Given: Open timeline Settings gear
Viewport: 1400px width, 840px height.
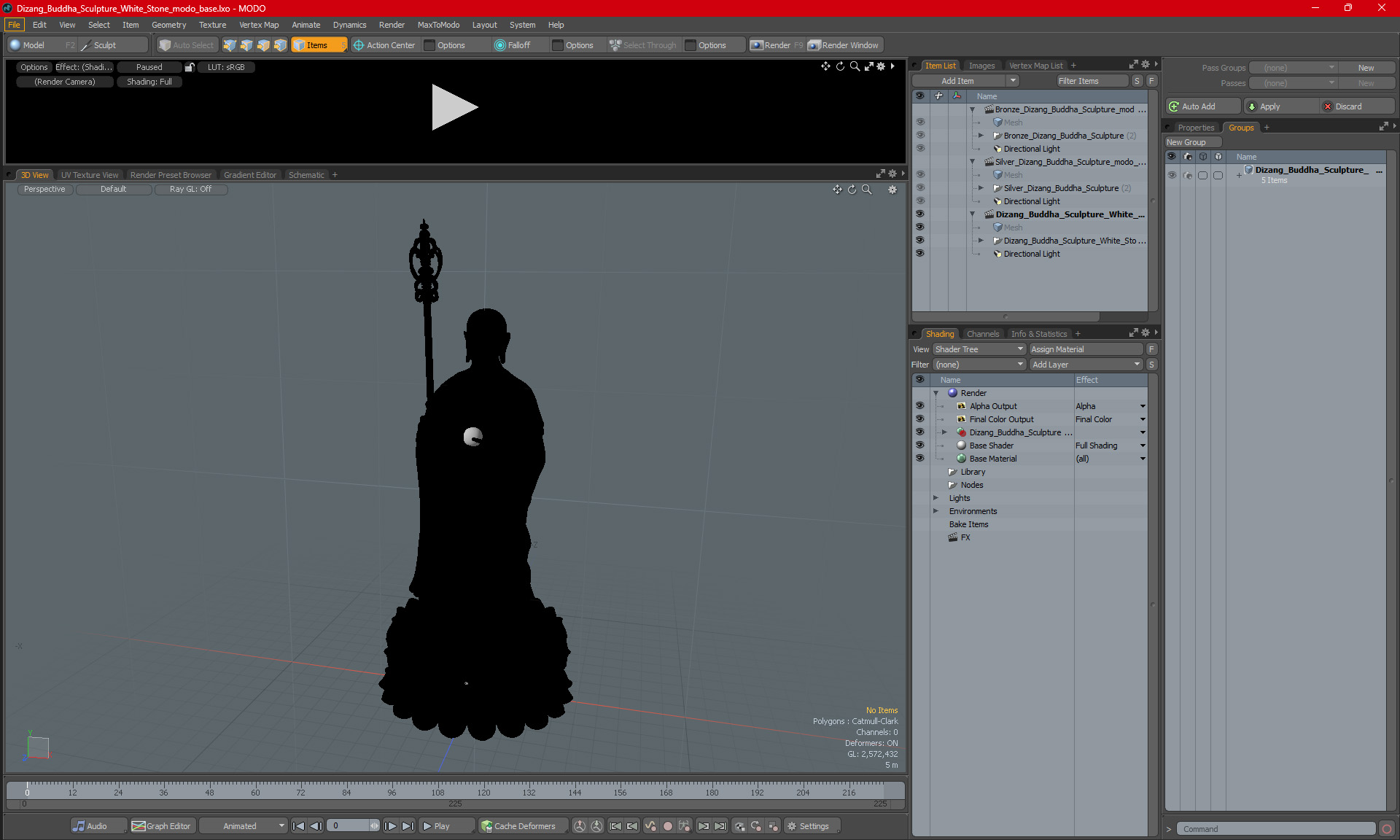Looking at the screenshot, I should click(792, 826).
